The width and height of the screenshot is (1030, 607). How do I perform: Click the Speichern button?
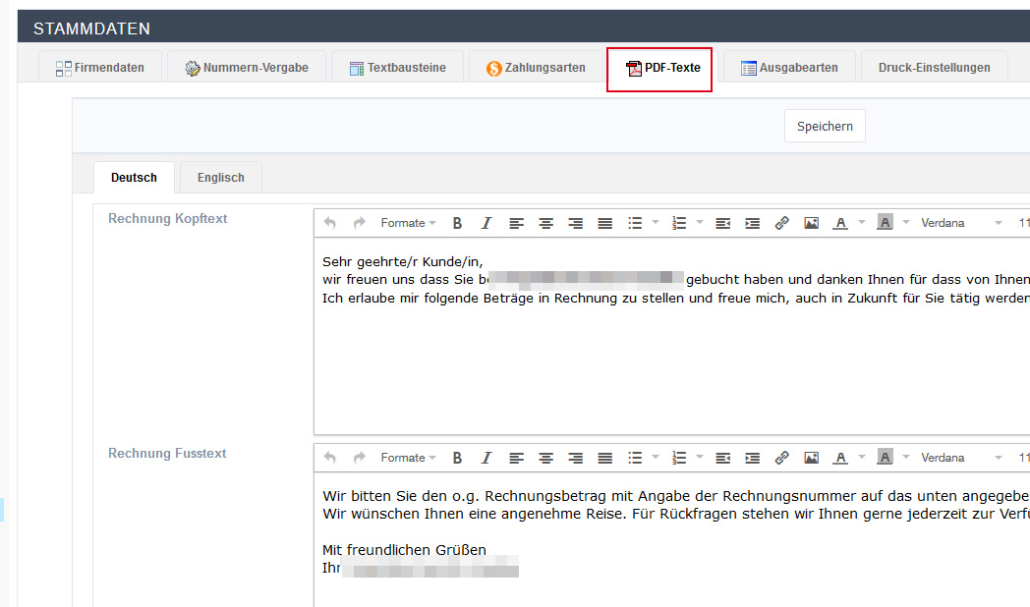(825, 126)
